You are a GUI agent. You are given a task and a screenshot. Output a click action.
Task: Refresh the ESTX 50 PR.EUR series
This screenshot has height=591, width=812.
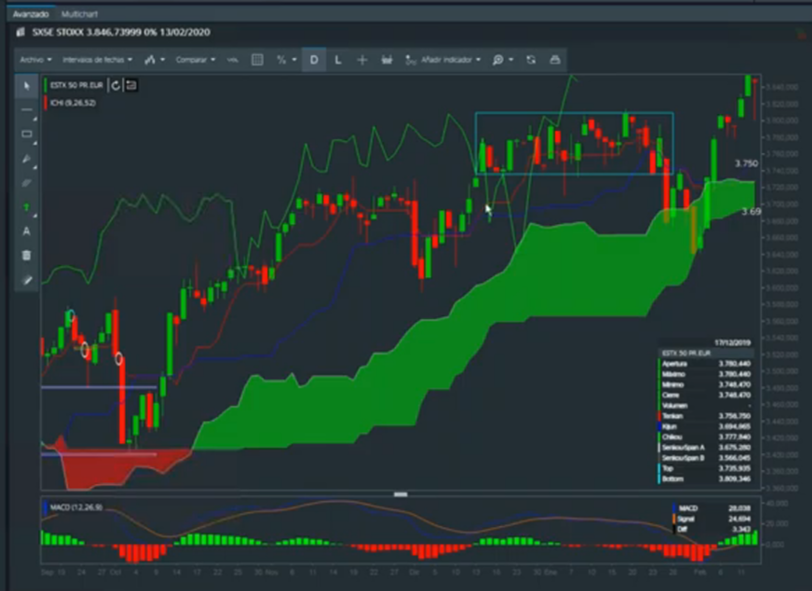tap(115, 85)
